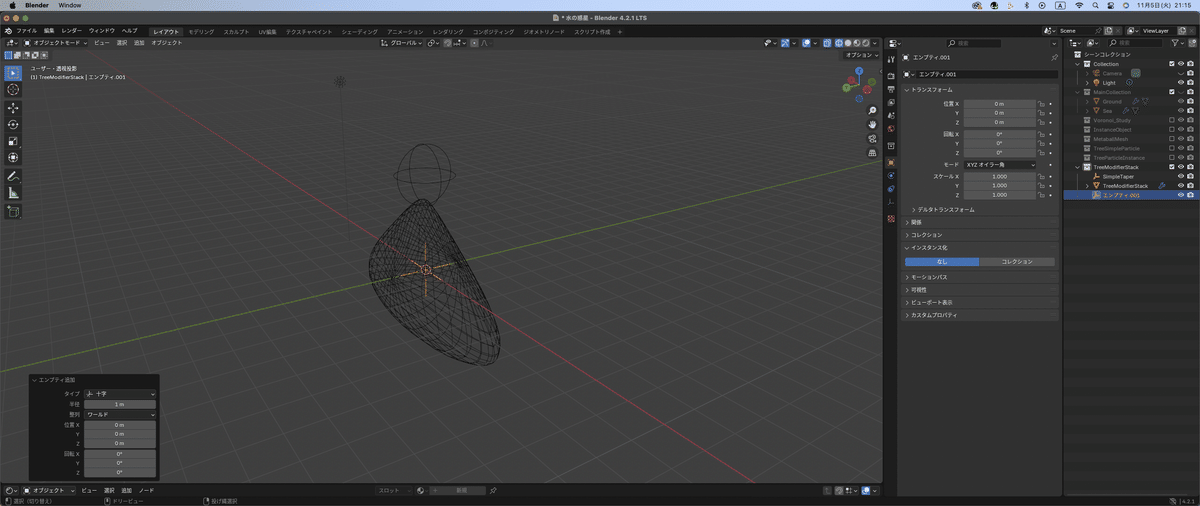
Task: Select the Cursor tool in toolbar
Action: pyautogui.click(x=13, y=90)
